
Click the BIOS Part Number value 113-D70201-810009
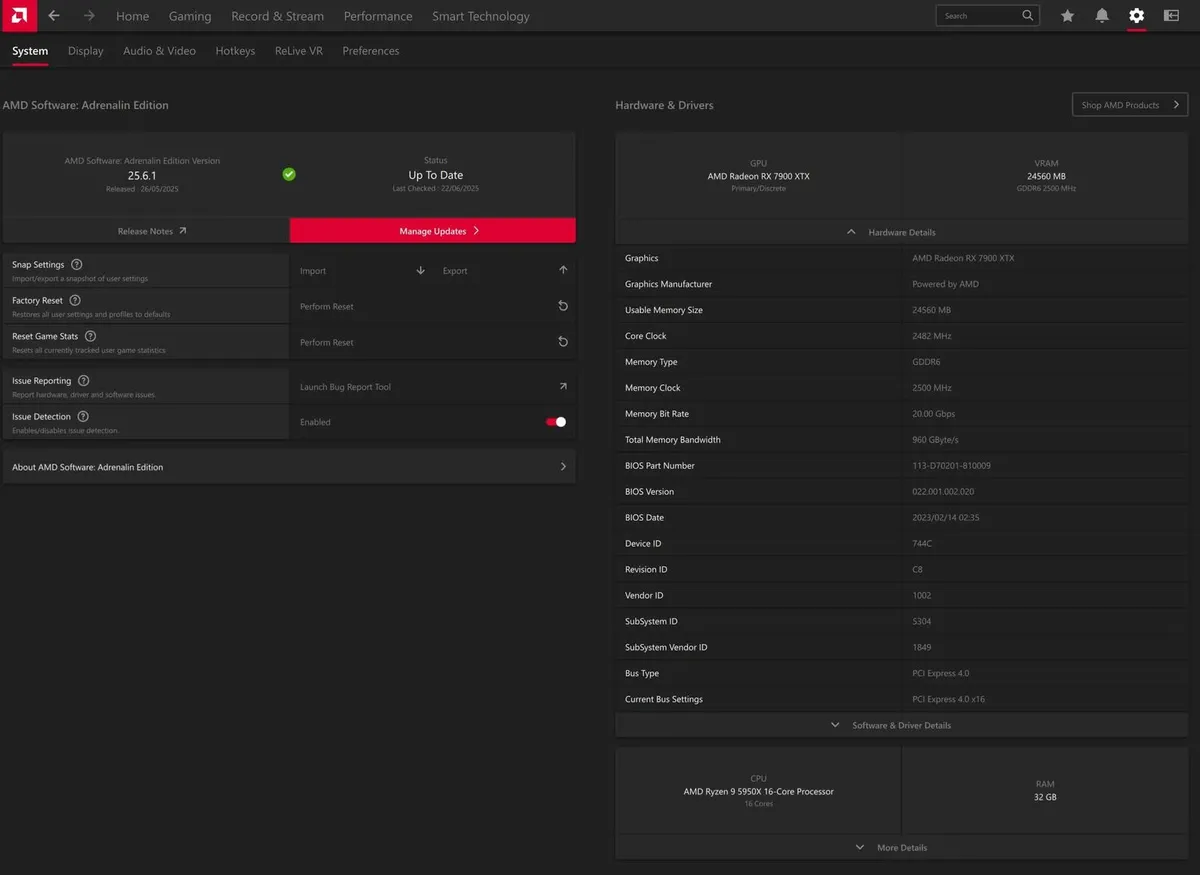pyautogui.click(x=951, y=466)
